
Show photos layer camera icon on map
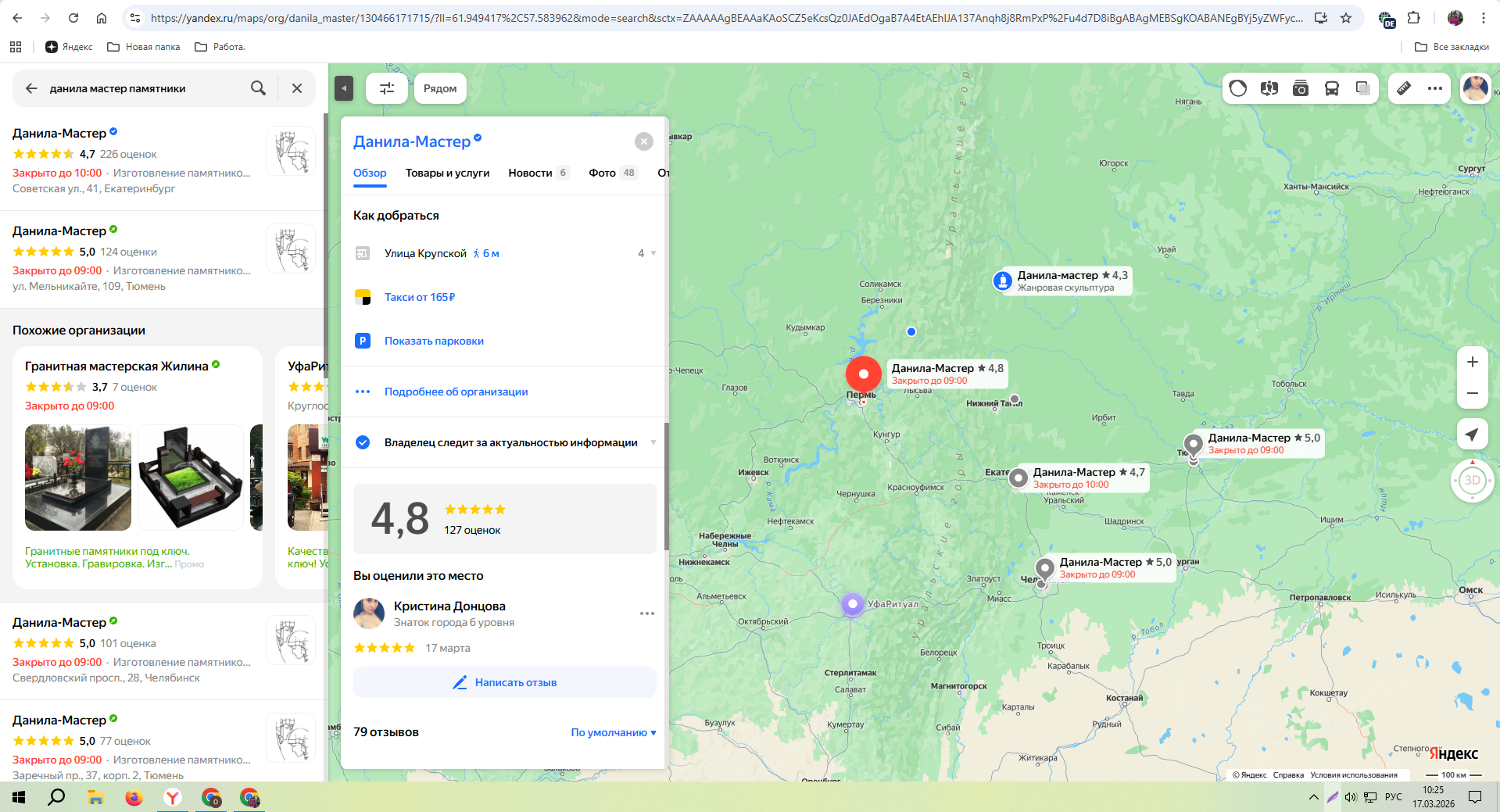point(1301,88)
